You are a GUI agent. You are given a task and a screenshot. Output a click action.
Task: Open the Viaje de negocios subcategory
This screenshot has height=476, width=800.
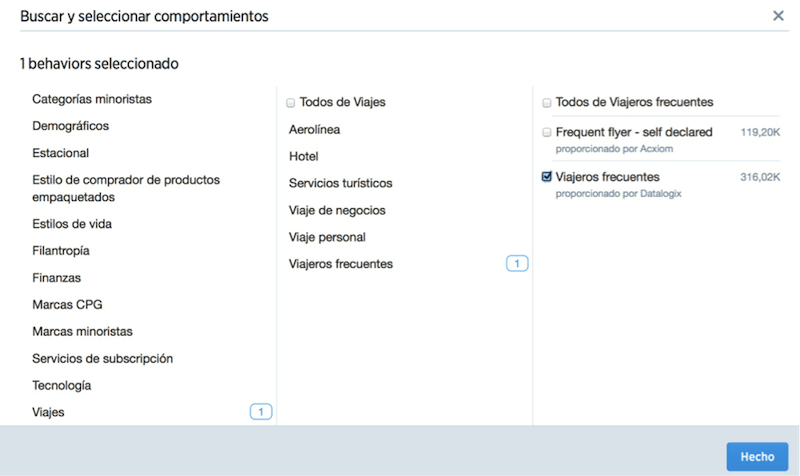(336, 210)
